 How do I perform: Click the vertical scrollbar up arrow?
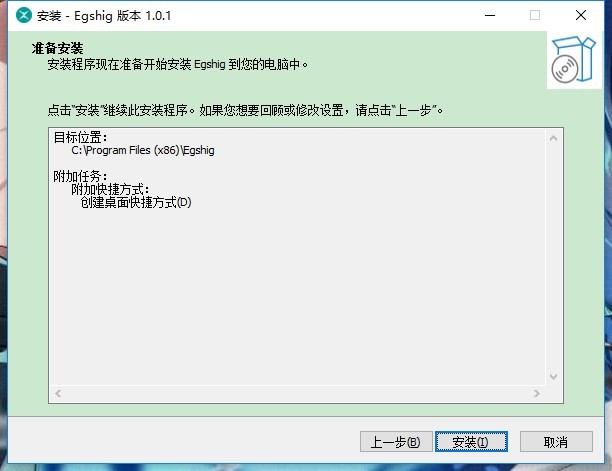(553, 138)
